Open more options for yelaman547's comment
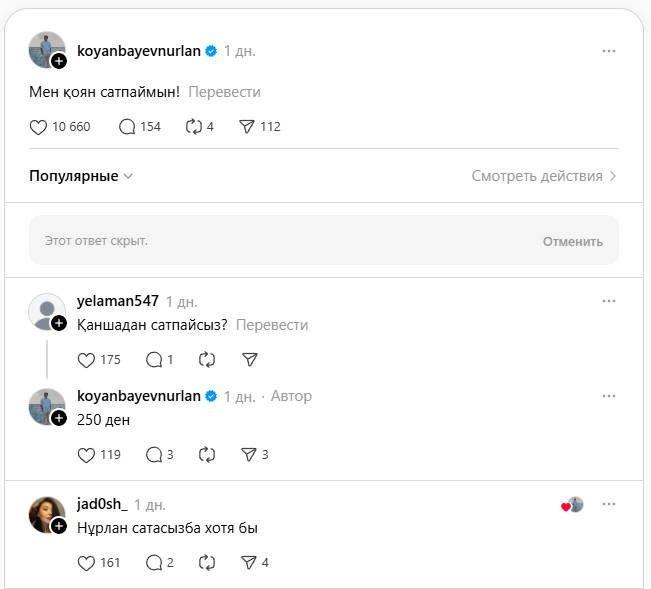 click(x=609, y=300)
